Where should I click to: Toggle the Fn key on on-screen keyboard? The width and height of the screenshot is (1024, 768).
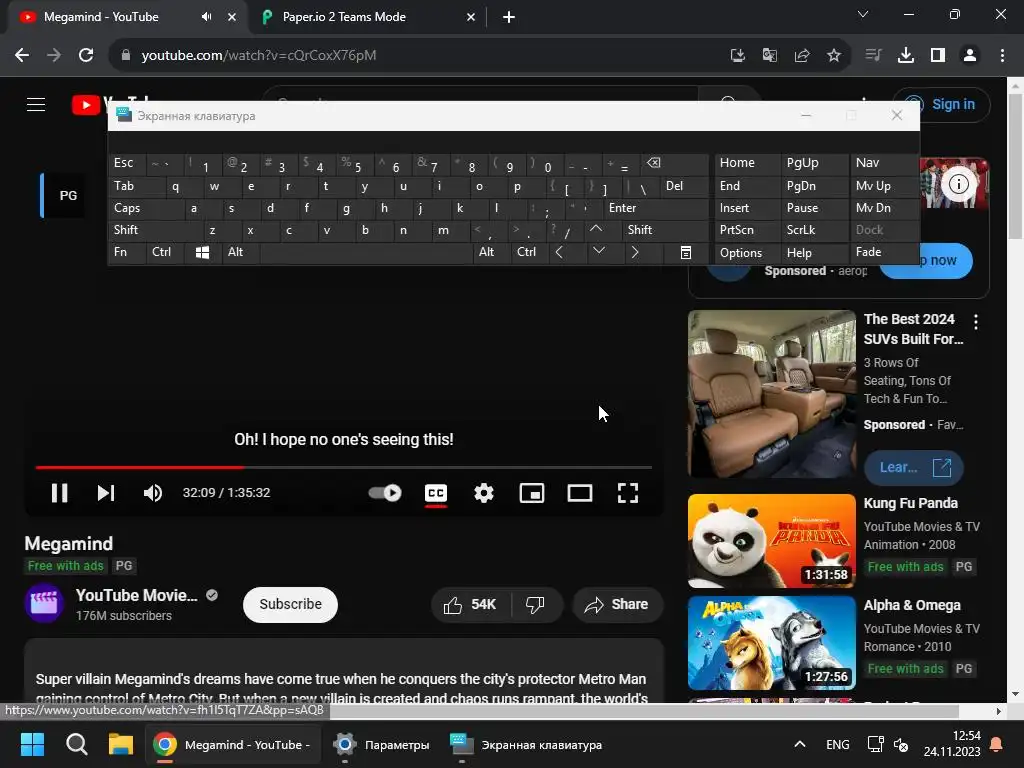click(x=127, y=252)
